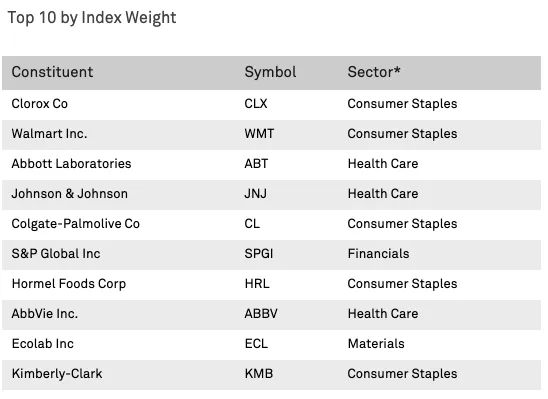Click the WMT ticker symbol
The image size is (548, 399).
259,134
